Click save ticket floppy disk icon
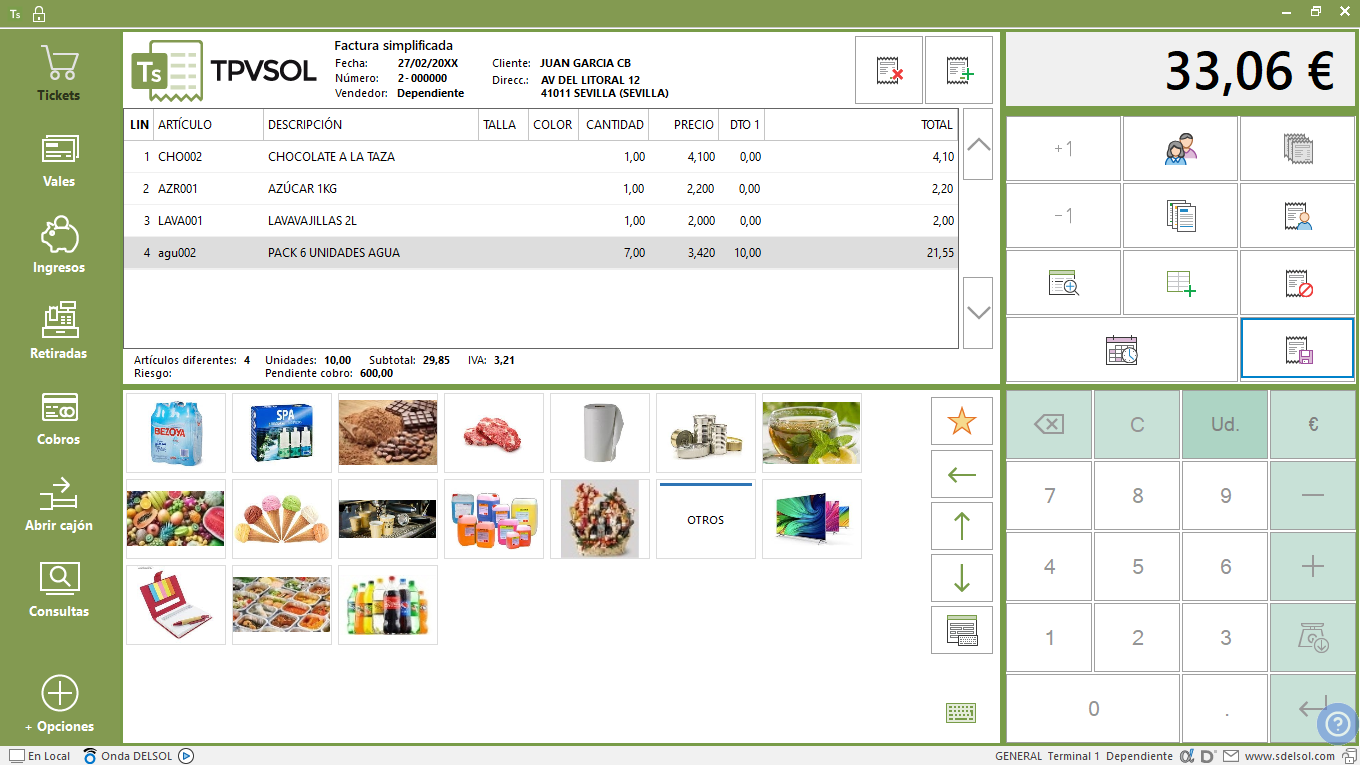Image resolution: width=1360 pixels, height=765 pixels. (x=1298, y=350)
